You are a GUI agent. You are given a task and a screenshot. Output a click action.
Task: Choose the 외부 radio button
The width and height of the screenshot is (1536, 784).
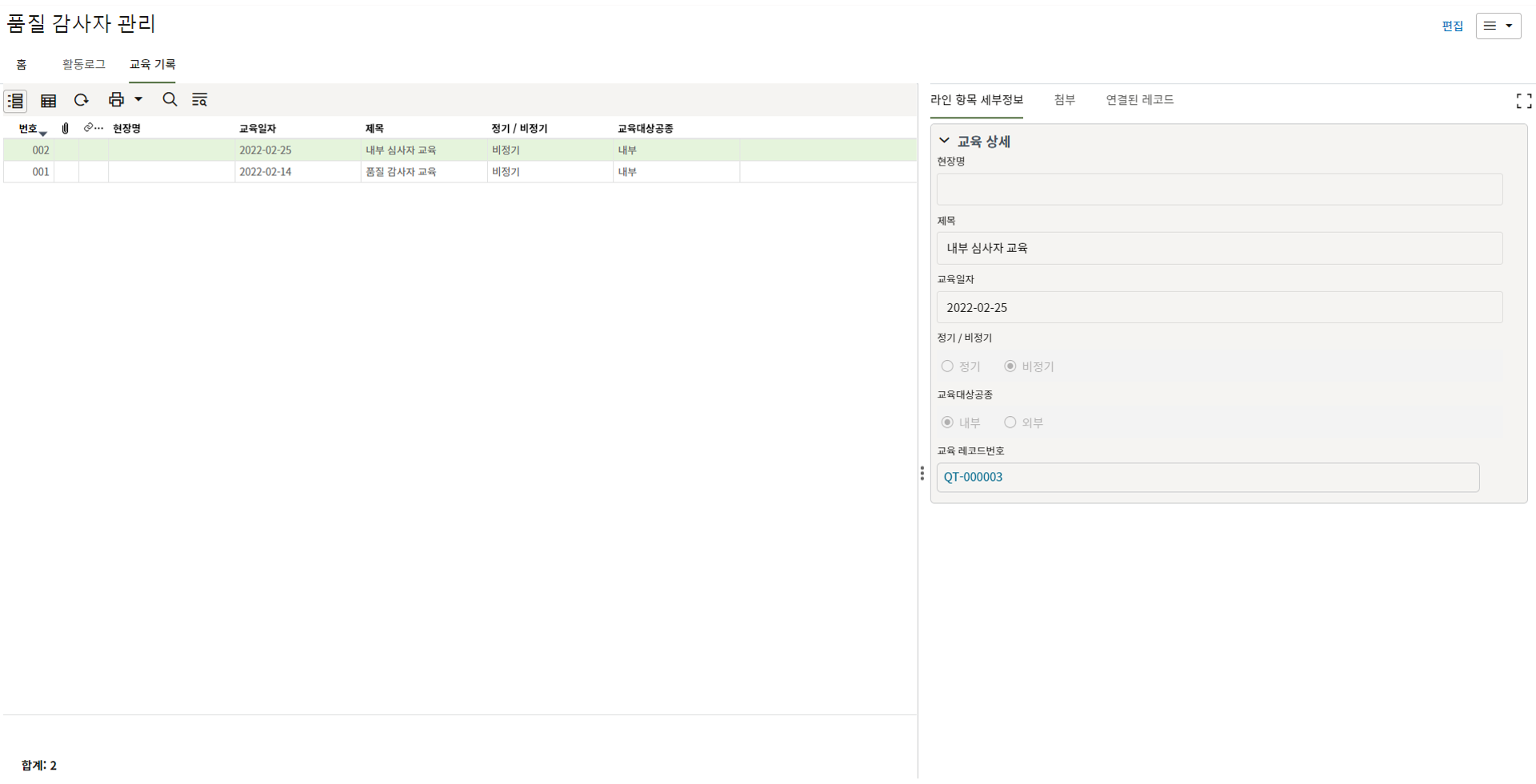[1010, 422]
